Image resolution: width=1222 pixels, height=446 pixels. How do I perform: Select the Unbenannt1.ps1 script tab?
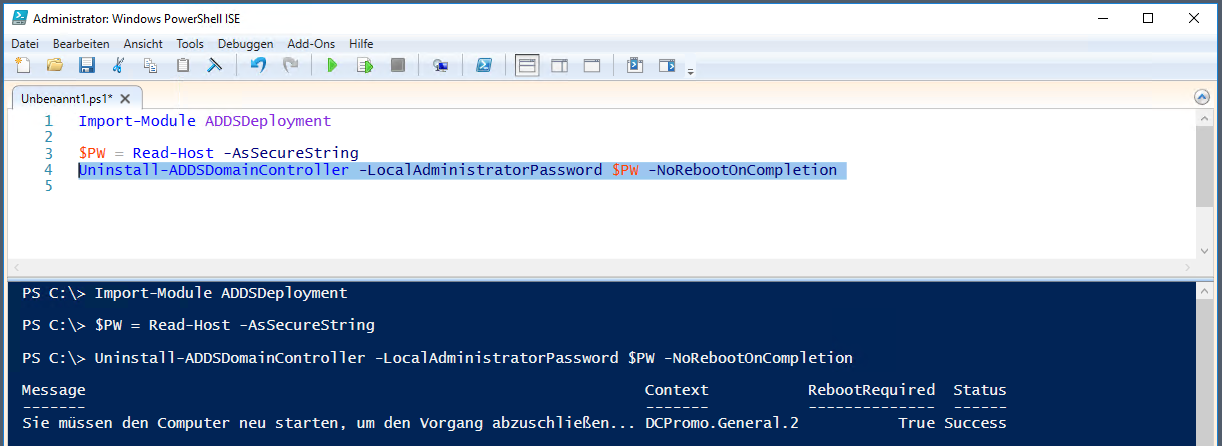[x=67, y=98]
